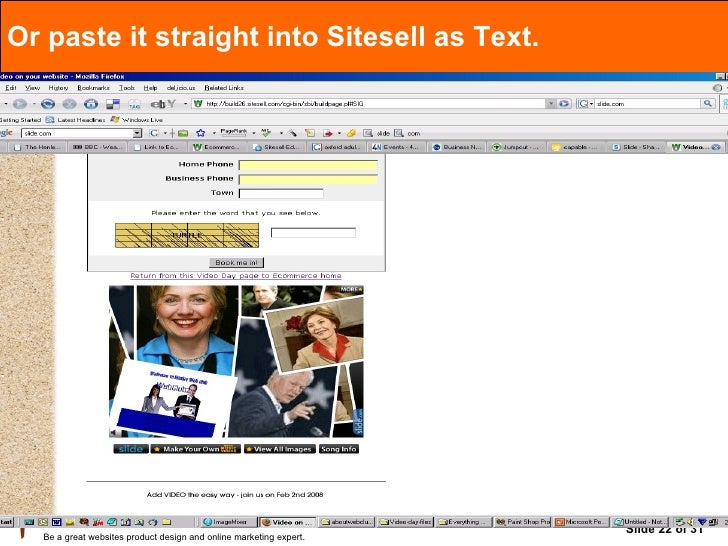Open the PageRank dropdown arrow
The image size is (728, 546).
click(x=254, y=133)
